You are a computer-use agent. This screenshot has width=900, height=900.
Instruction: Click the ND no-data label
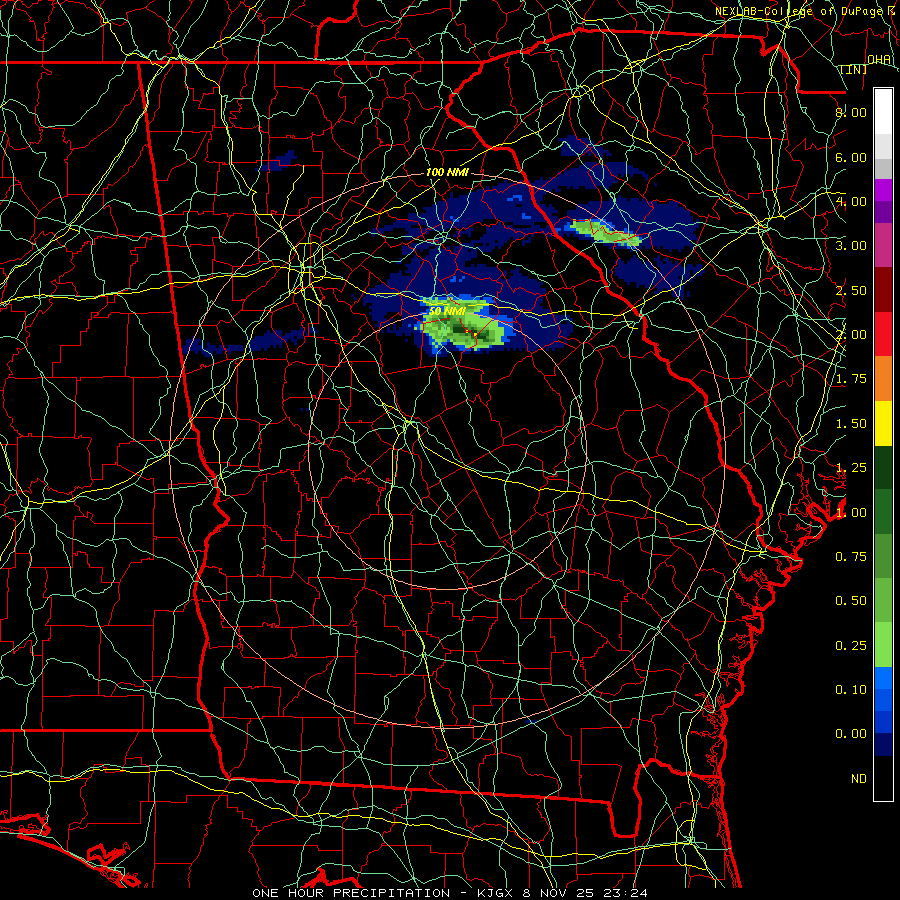coord(859,779)
